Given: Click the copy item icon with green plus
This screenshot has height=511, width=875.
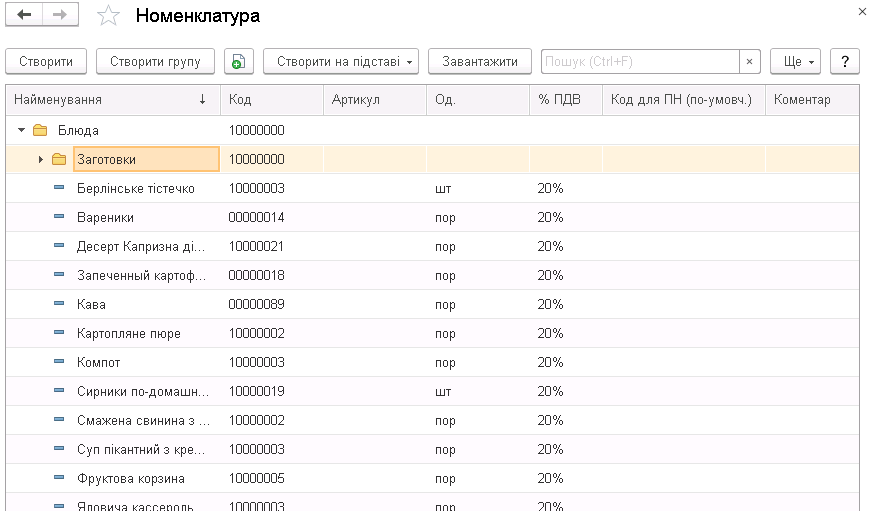Looking at the screenshot, I should (239, 62).
